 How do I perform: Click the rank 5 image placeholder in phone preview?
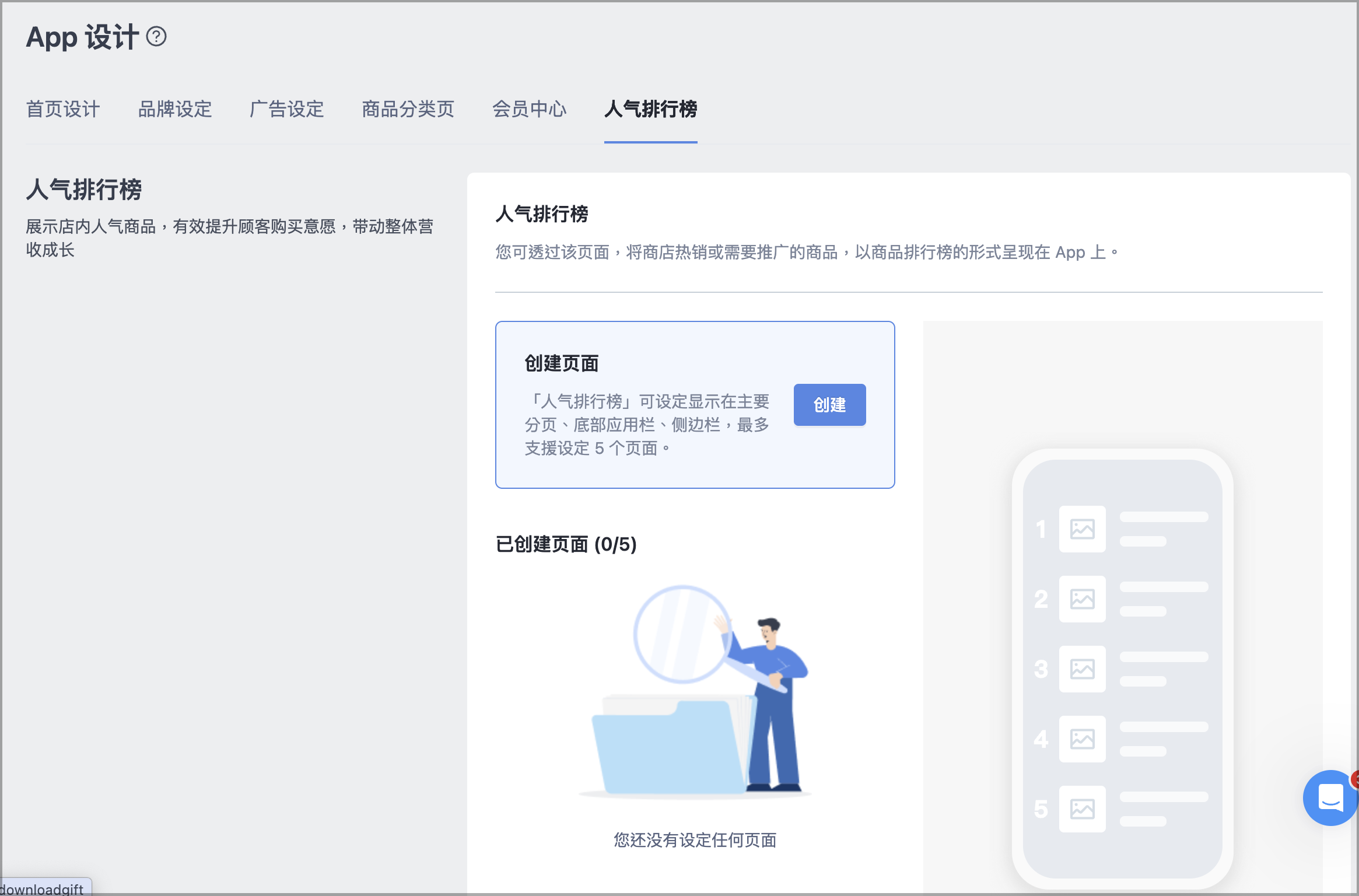click(1082, 809)
